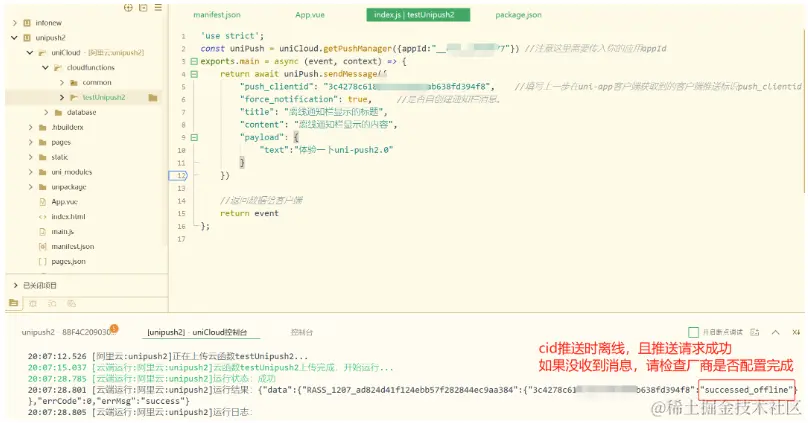
Task: Expand the pages folder chevron
Action: 30,142
